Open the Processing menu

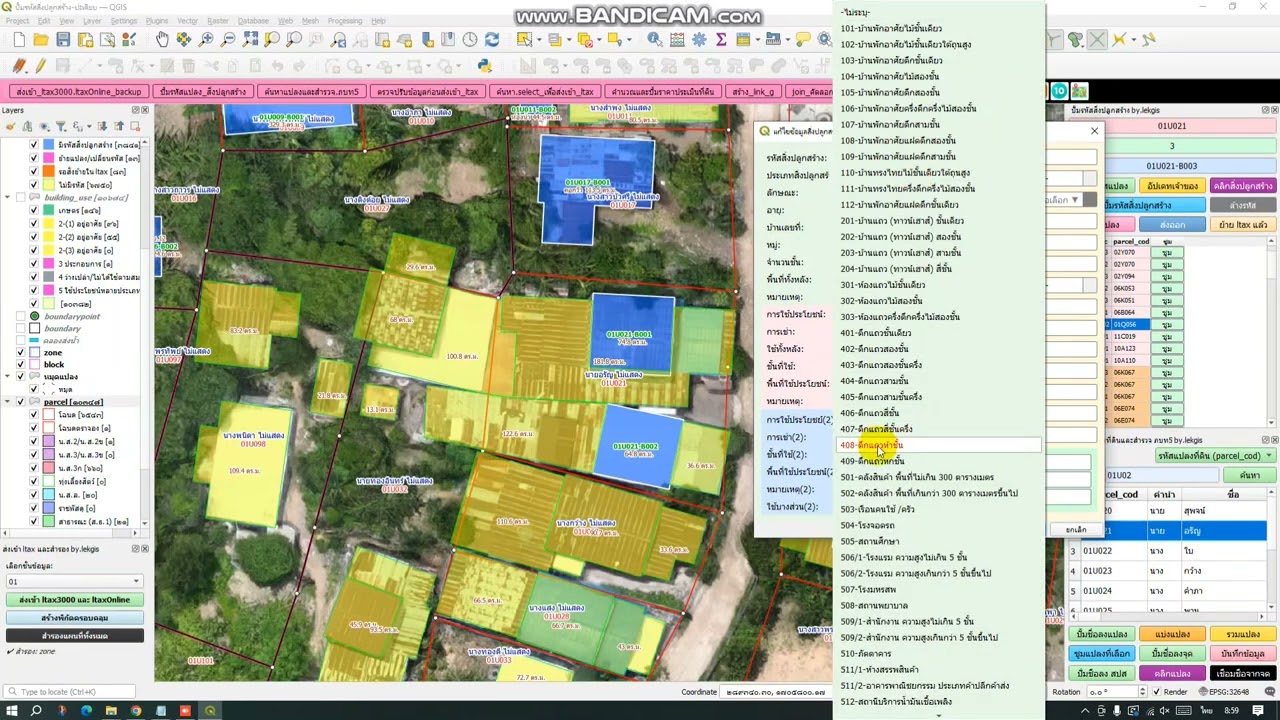point(345,21)
